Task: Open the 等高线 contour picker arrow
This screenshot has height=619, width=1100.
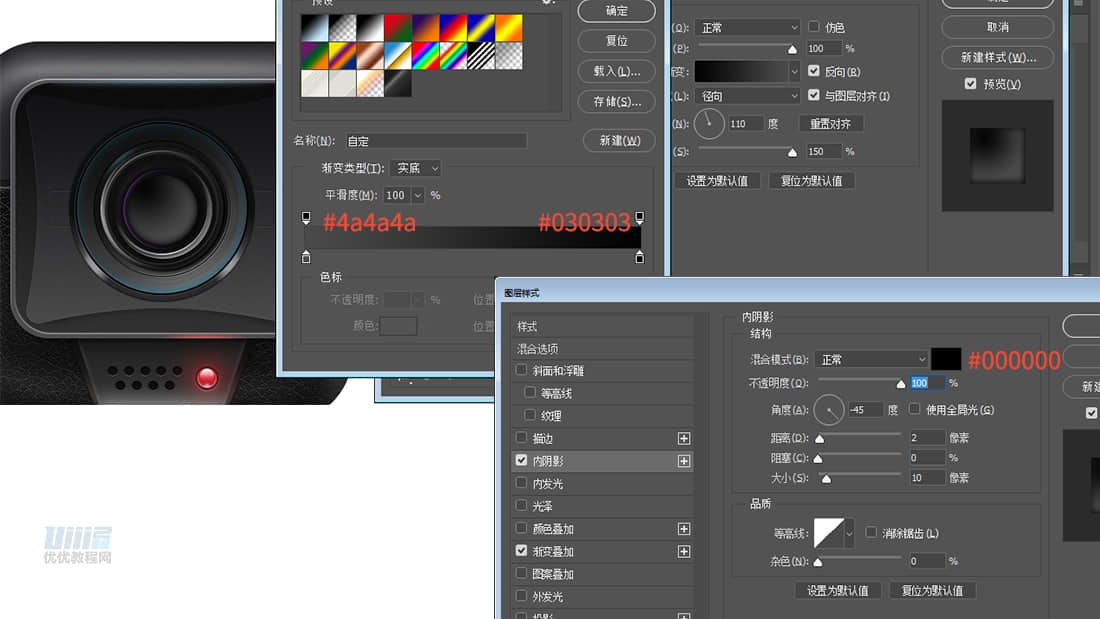Action: [849, 534]
